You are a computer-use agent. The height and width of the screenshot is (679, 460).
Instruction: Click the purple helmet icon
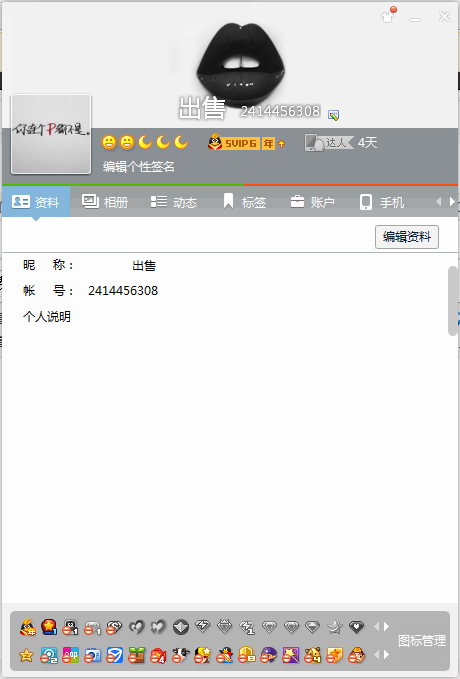click(x=269, y=656)
